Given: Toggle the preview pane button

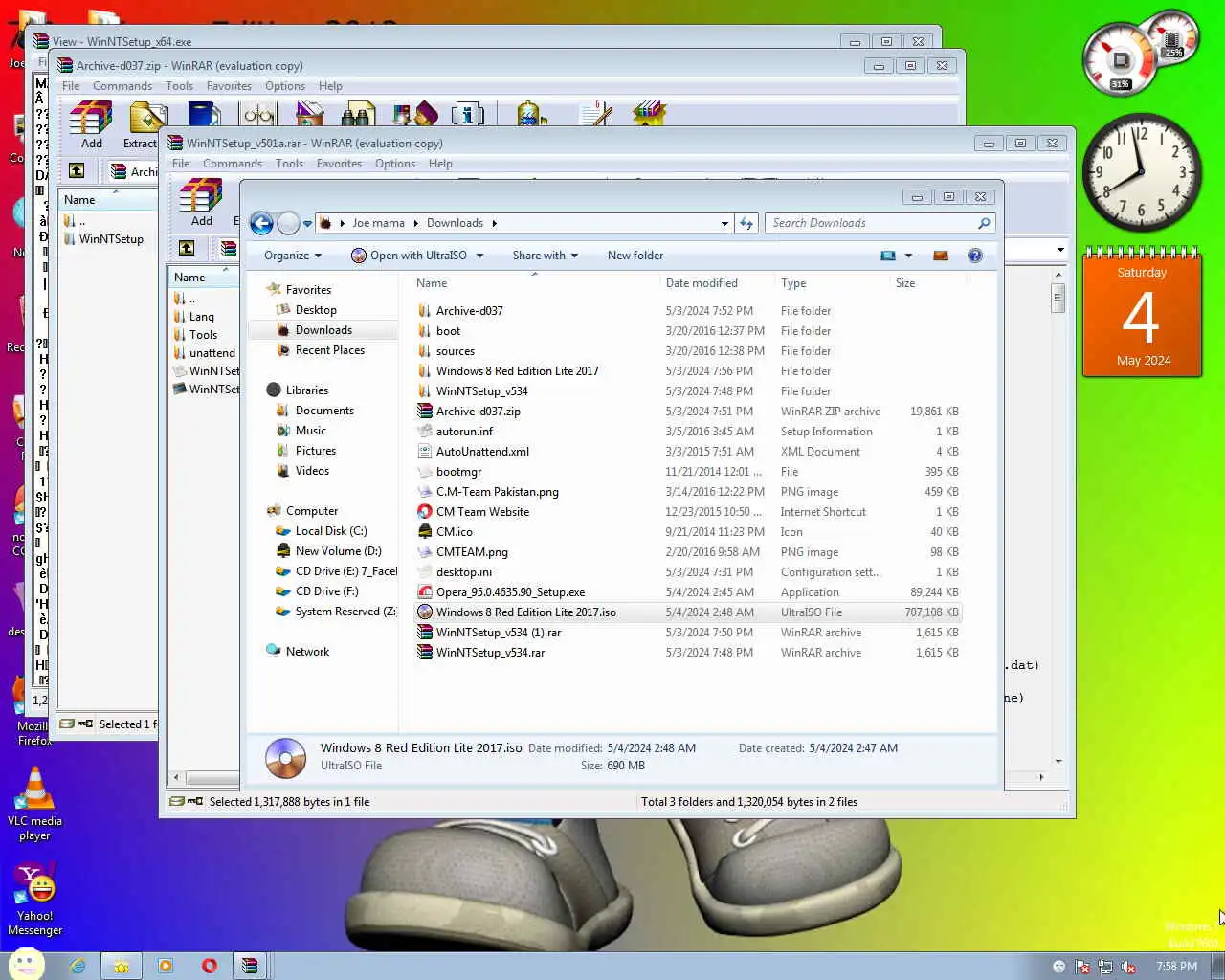Looking at the screenshot, I should click(941, 256).
